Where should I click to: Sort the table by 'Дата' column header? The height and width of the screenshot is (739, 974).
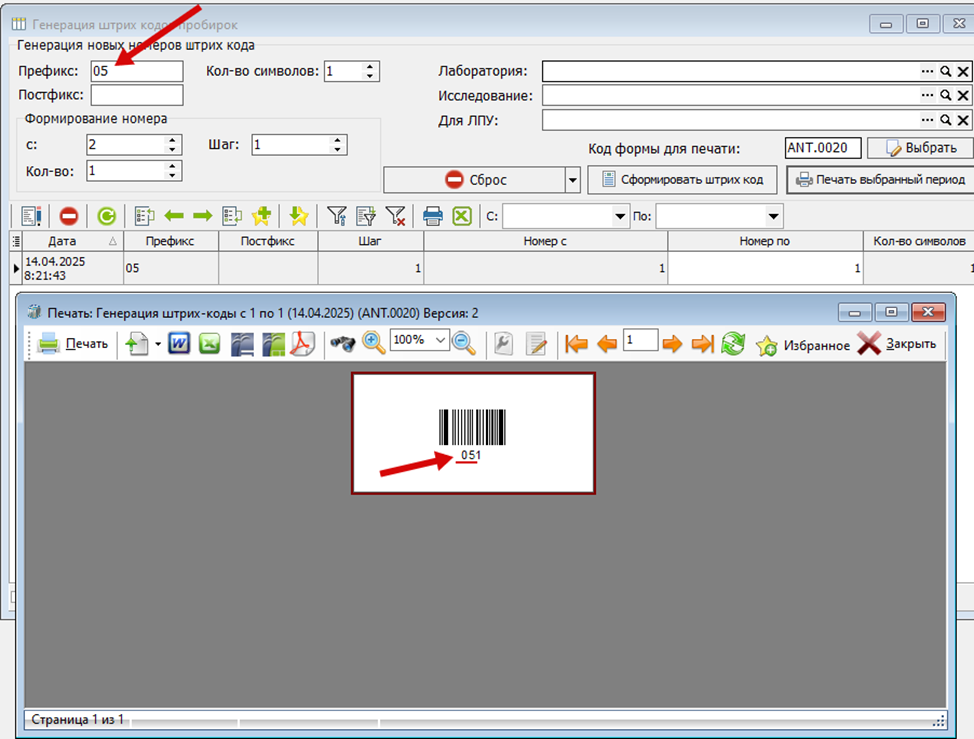point(60,241)
